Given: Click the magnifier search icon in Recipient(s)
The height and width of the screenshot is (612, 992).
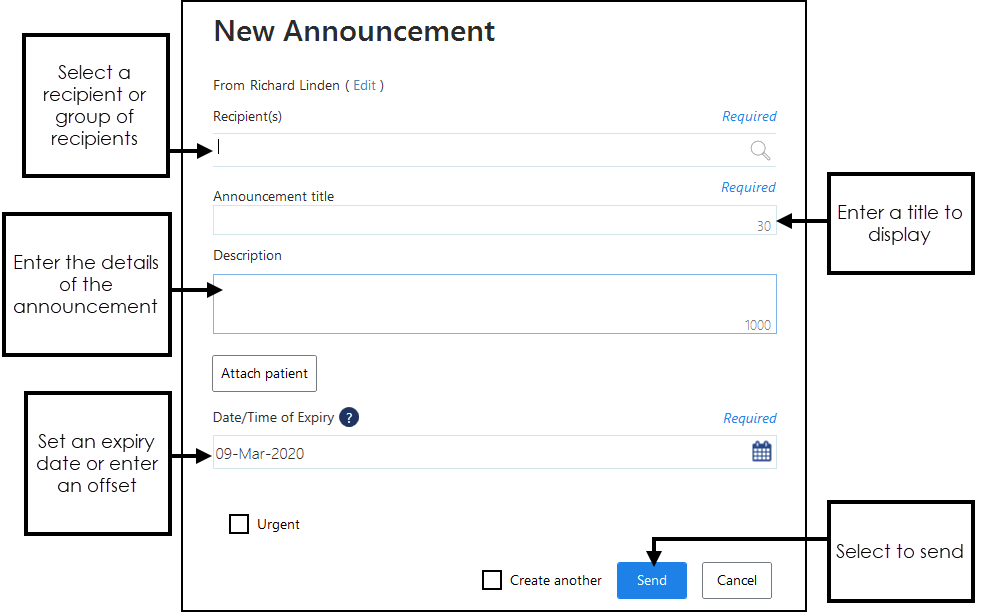Looking at the screenshot, I should (x=760, y=150).
